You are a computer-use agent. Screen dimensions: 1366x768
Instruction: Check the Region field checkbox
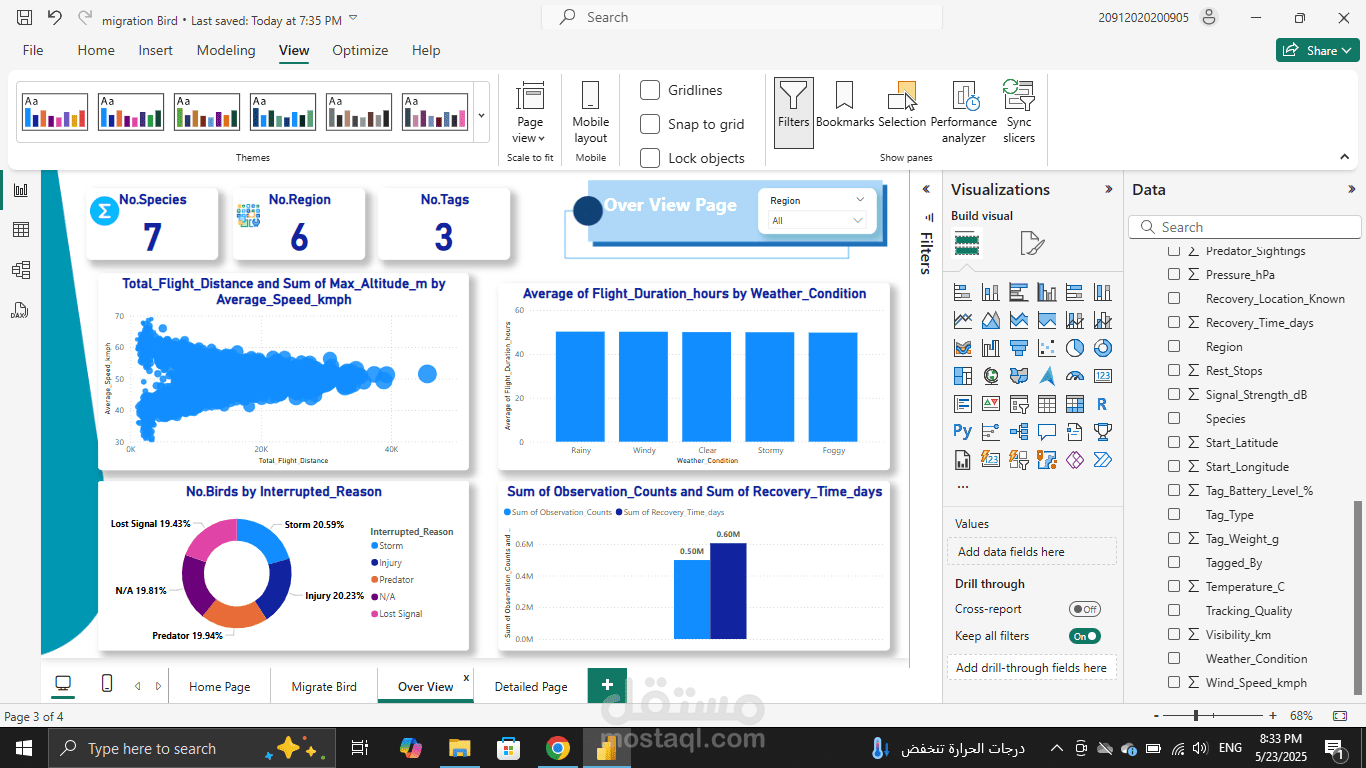(x=1175, y=346)
